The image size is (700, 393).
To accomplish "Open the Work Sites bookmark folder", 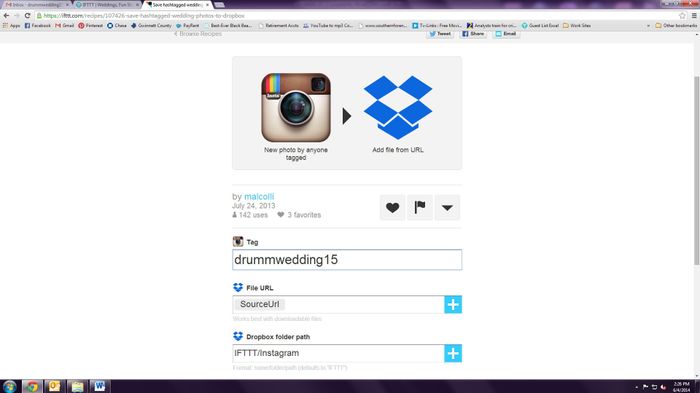I will pos(577,25).
